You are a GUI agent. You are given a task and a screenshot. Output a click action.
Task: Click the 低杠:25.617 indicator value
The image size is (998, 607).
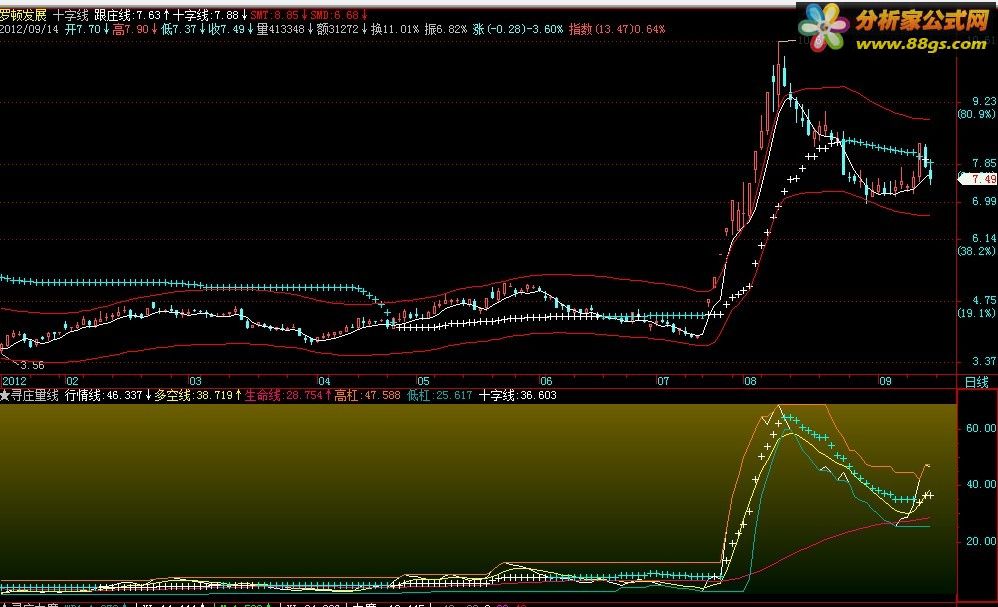coord(440,395)
